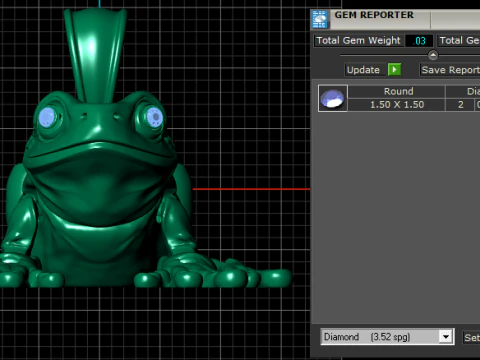Screen dimensions: 480x360
Task: Select the round gem thumbnail in report
Action: click(x=332, y=98)
